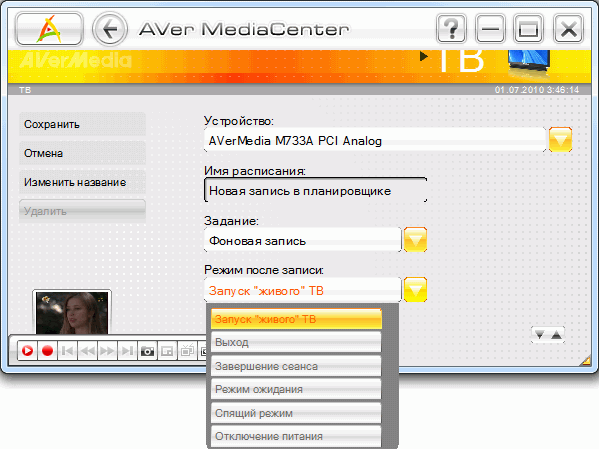Toggle picture-in-picture icon
This screenshot has width=599, height=449.
pos(167,350)
